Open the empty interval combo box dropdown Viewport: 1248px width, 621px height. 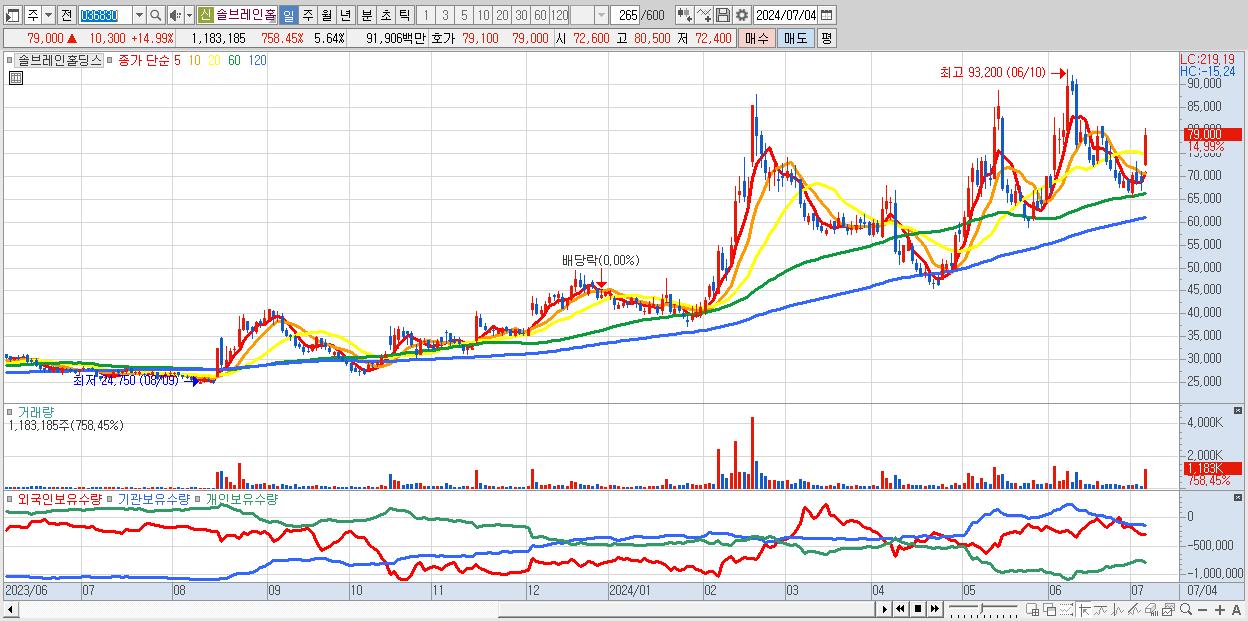(600, 15)
